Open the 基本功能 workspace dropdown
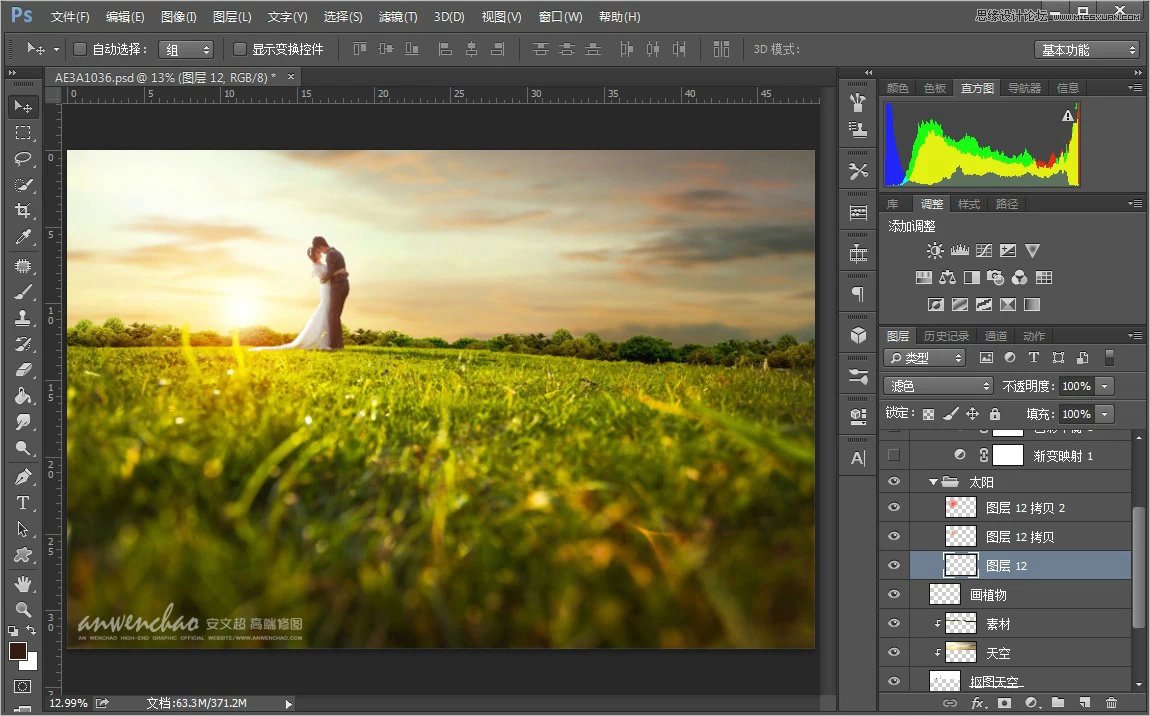 (1086, 48)
